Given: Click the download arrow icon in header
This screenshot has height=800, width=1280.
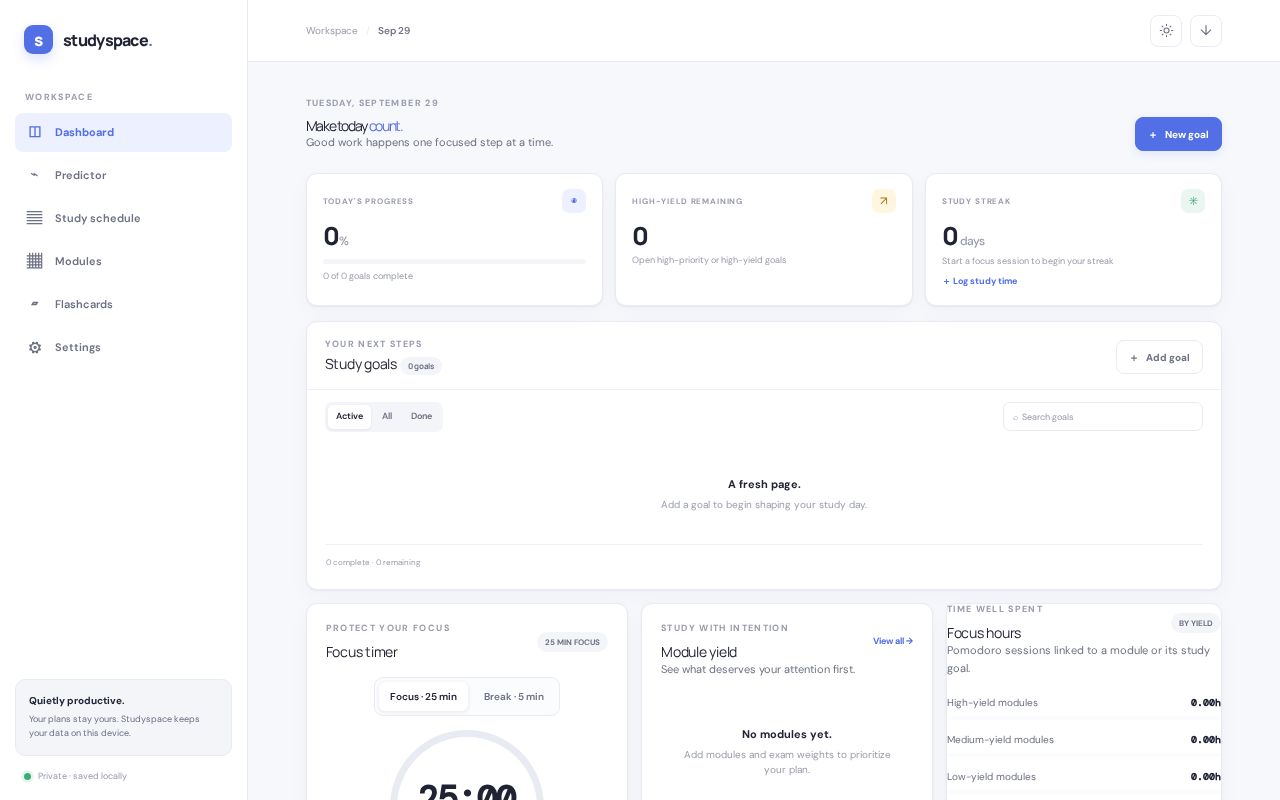Looking at the screenshot, I should pyautogui.click(x=1206, y=31).
